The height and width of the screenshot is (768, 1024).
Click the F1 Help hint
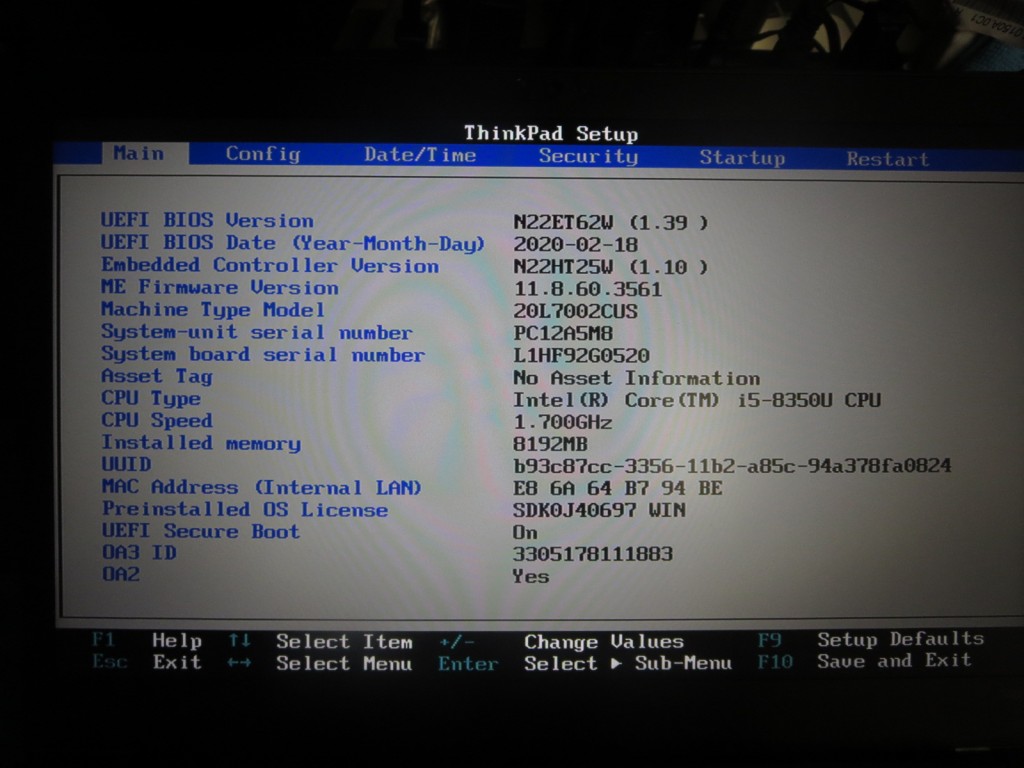tap(147, 640)
